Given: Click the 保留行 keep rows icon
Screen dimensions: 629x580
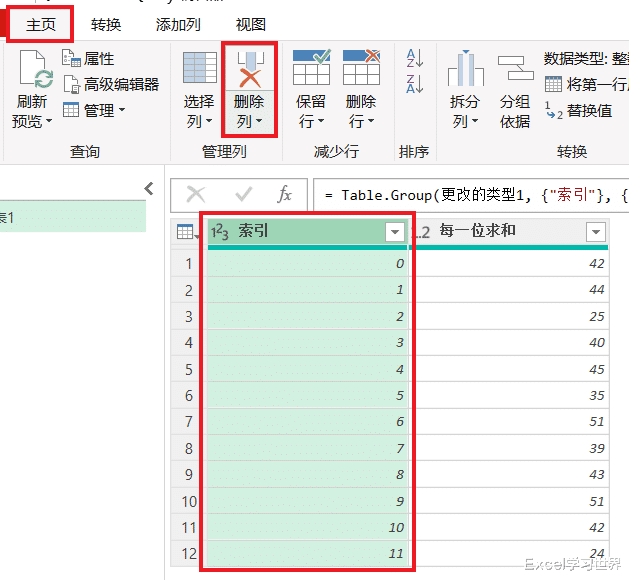Looking at the screenshot, I should 312,67.
